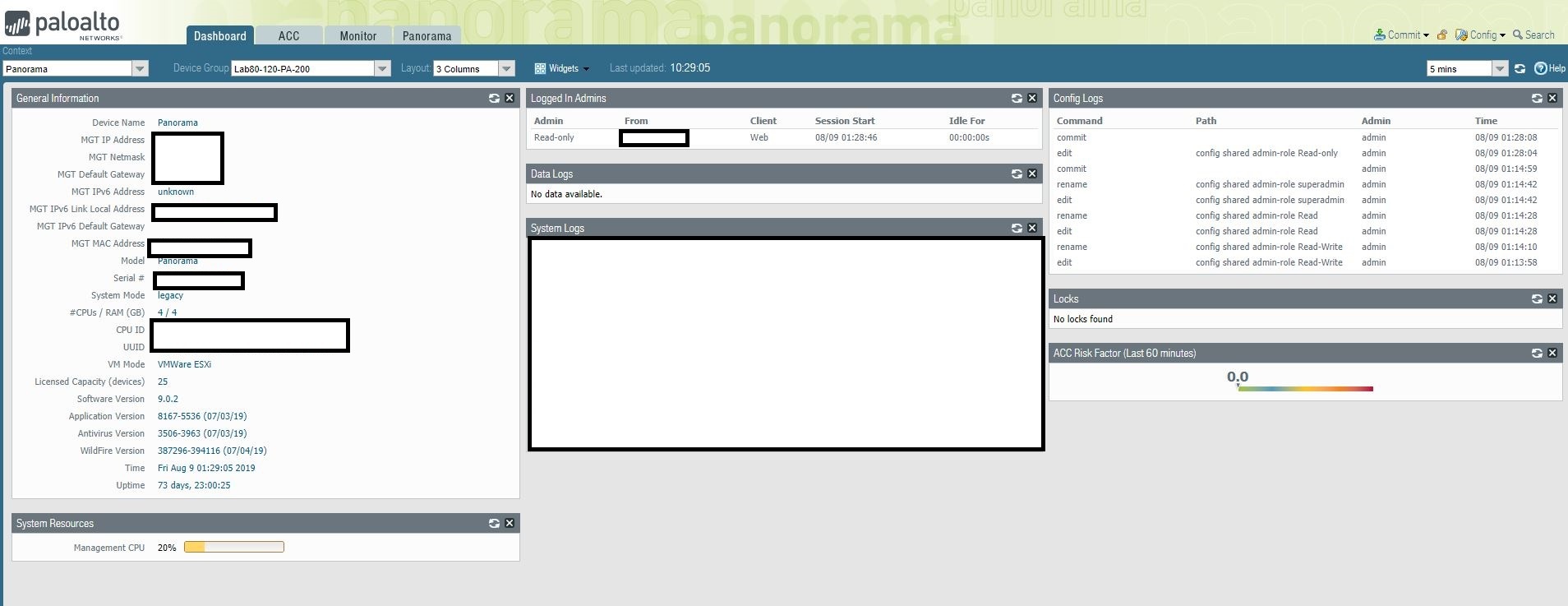Click the Context Panorama input field
The height and width of the screenshot is (606, 1568).
pos(67,69)
